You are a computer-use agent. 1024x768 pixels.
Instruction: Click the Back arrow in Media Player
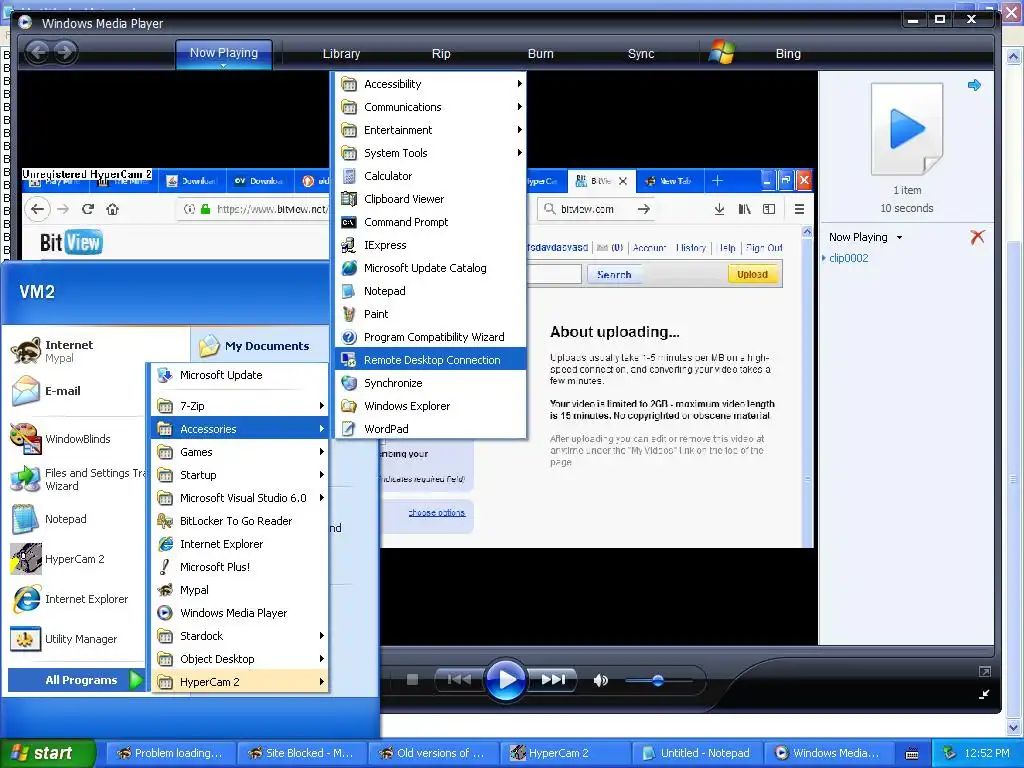pos(38,52)
